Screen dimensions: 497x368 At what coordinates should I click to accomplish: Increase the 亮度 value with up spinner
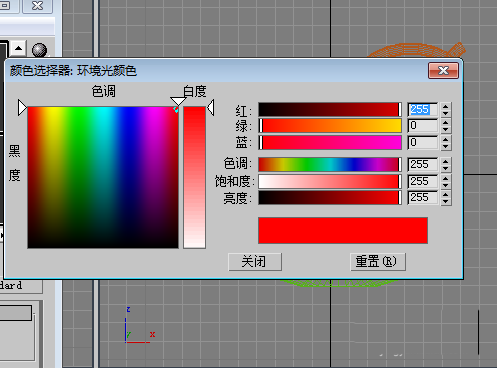446,194
